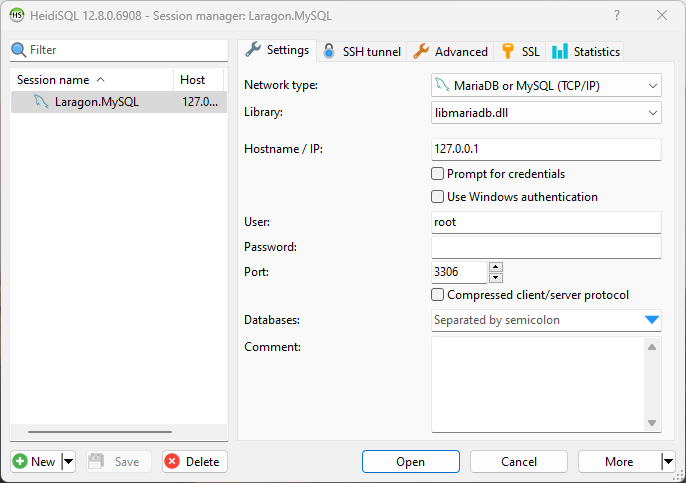Enable Compressed client/server protocol

(438, 295)
